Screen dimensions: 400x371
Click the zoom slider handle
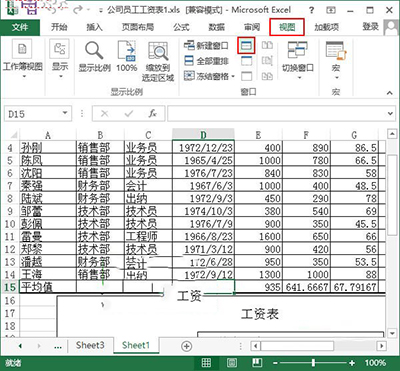pos(313,363)
